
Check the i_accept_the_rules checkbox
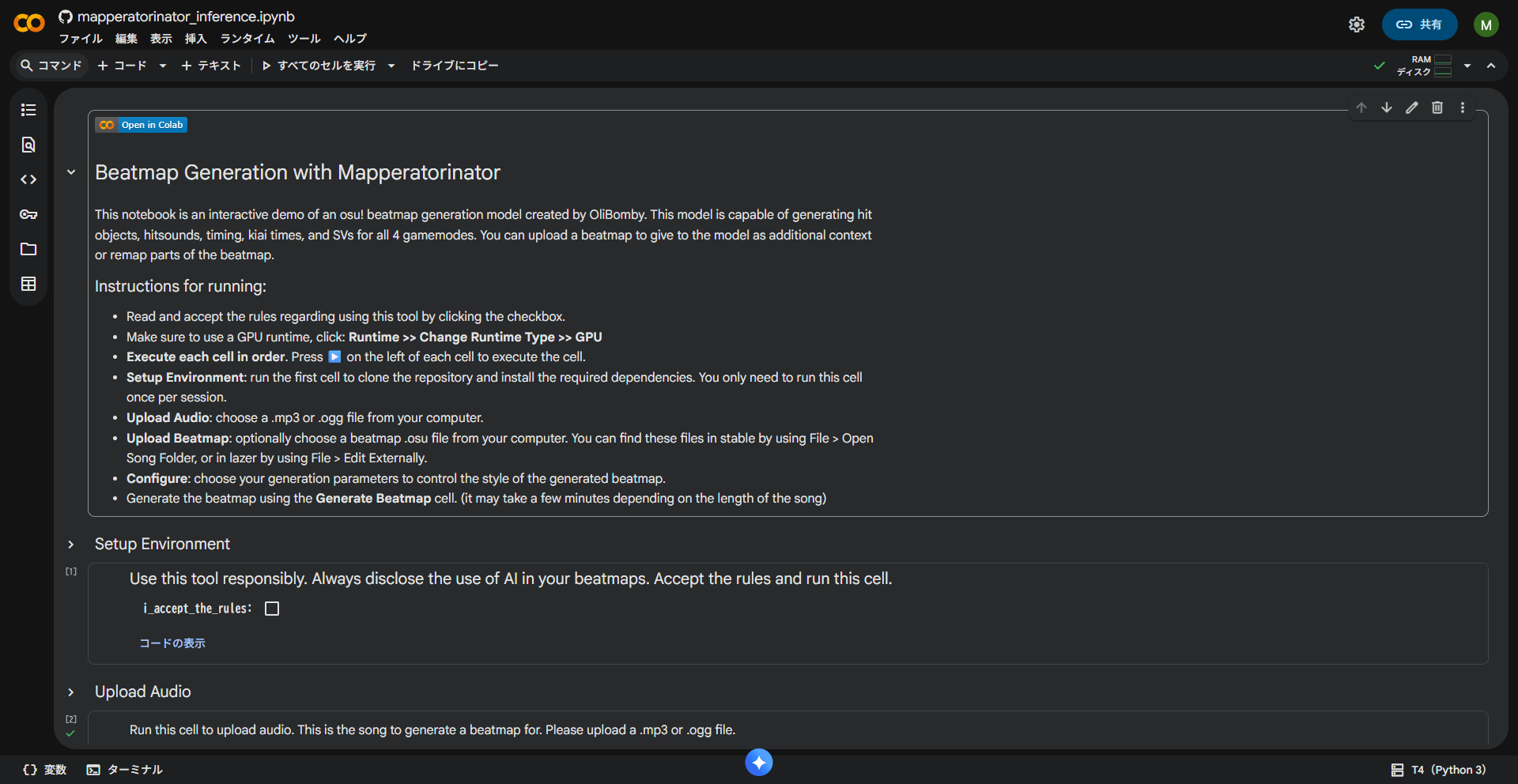pyautogui.click(x=272, y=609)
